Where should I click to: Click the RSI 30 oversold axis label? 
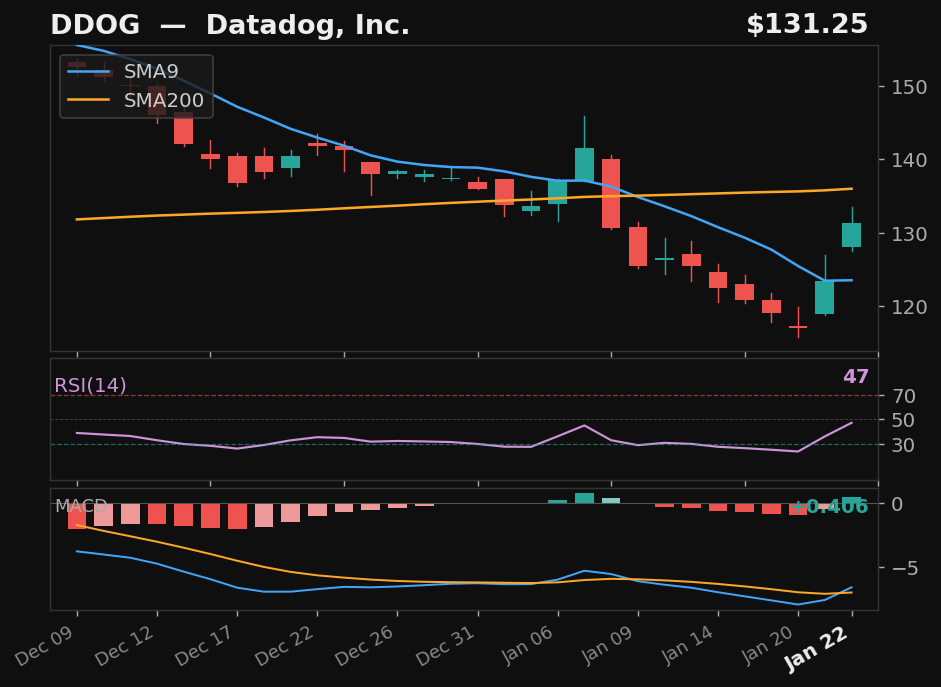(x=903, y=445)
